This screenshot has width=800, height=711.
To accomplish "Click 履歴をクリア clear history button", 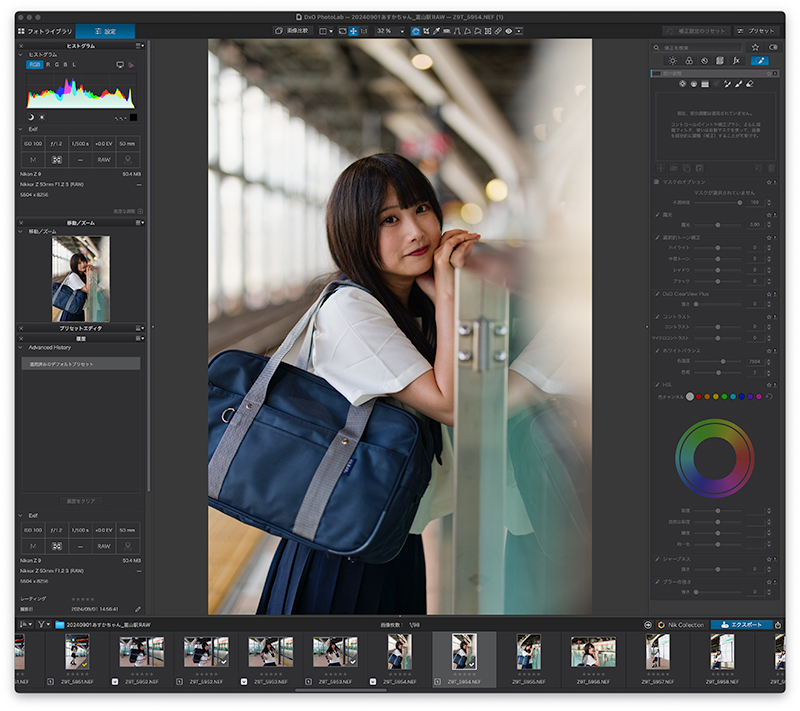I will (81, 501).
